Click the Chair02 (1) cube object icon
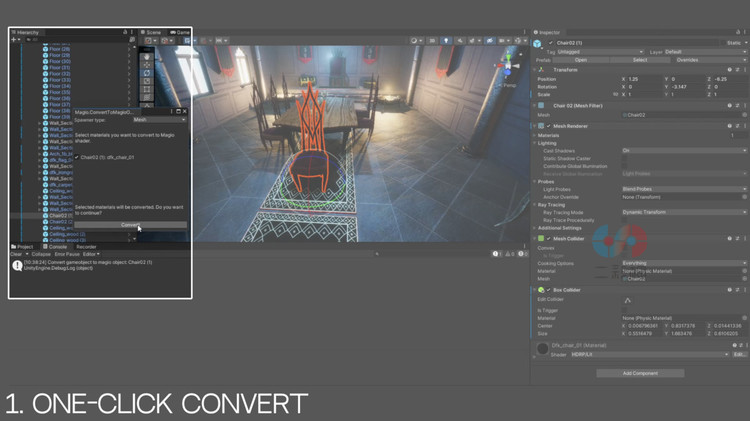This screenshot has height=421, width=750. click(x=538, y=44)
